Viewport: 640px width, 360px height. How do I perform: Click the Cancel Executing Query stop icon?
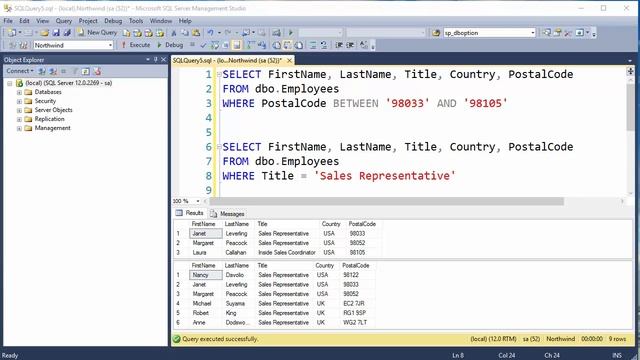(193, 45)
